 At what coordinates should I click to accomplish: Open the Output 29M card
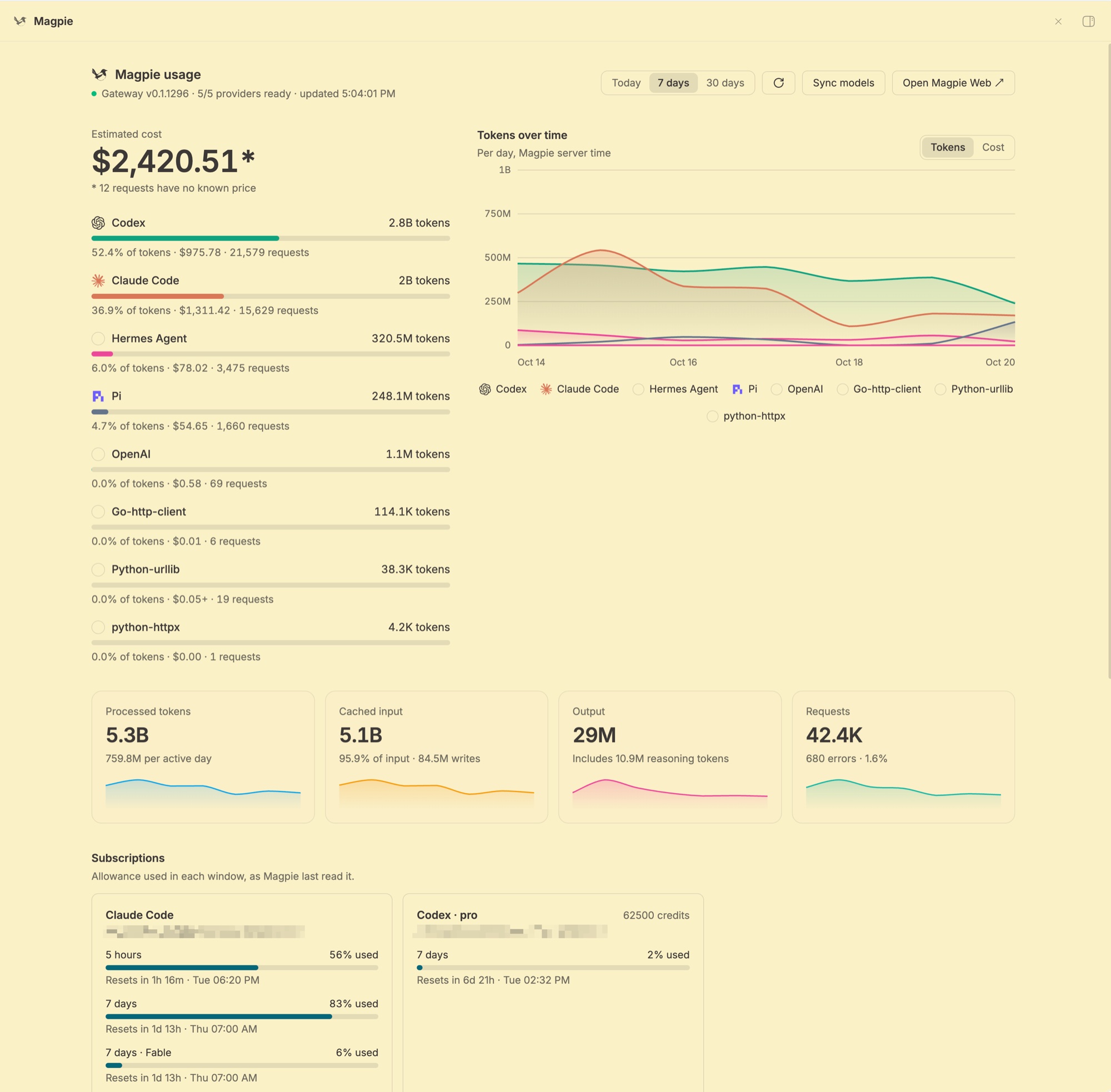coord(670,757)
